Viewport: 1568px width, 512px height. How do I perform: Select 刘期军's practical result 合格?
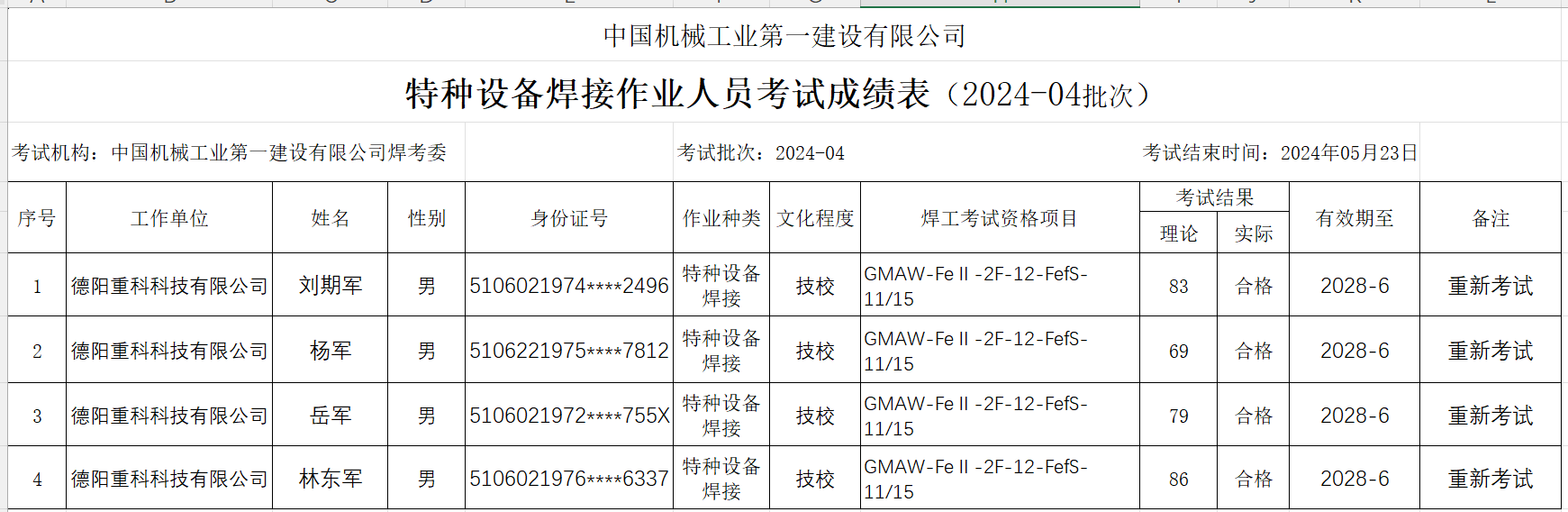[x=1254, y=285]
